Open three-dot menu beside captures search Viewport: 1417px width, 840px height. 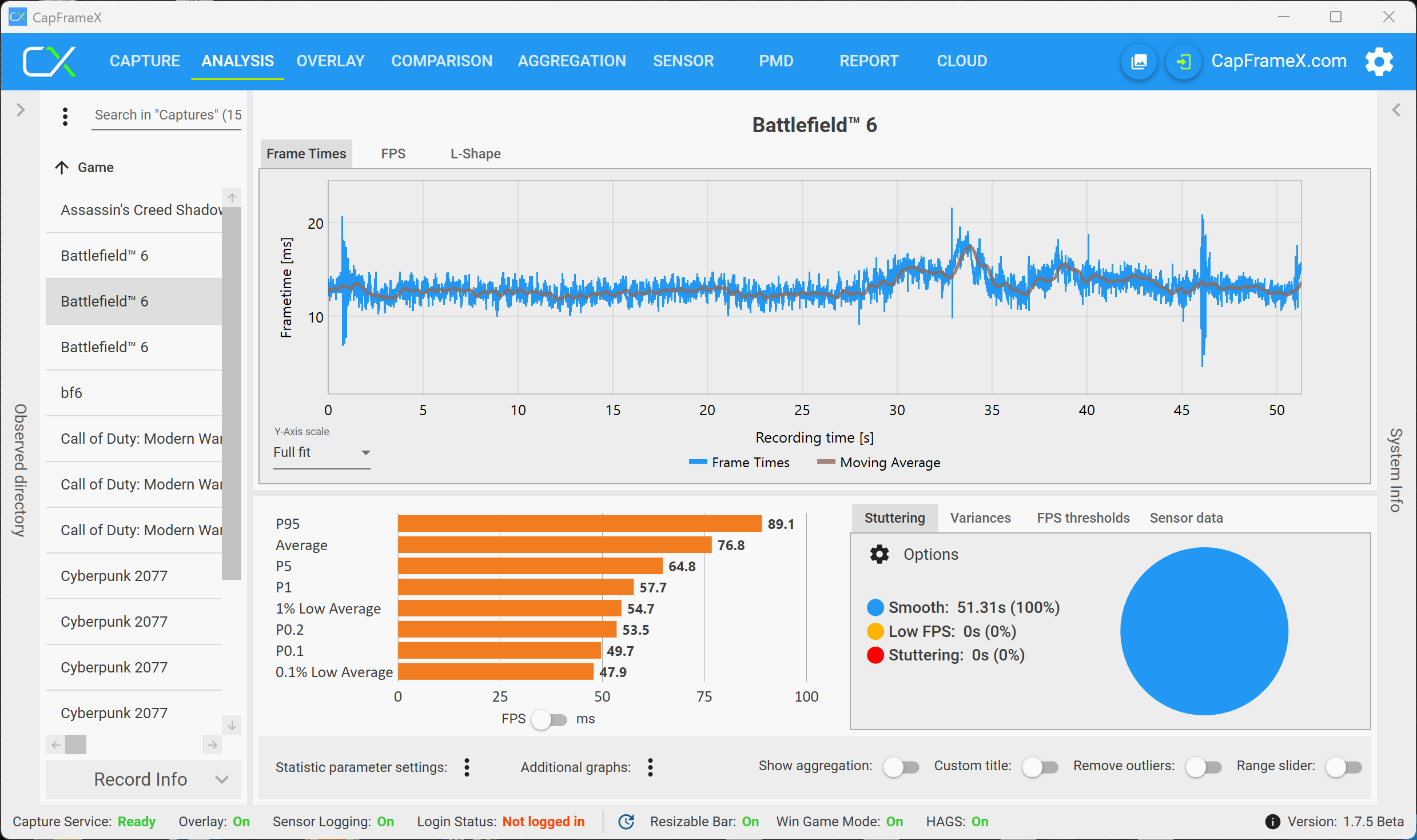[65, 116]
